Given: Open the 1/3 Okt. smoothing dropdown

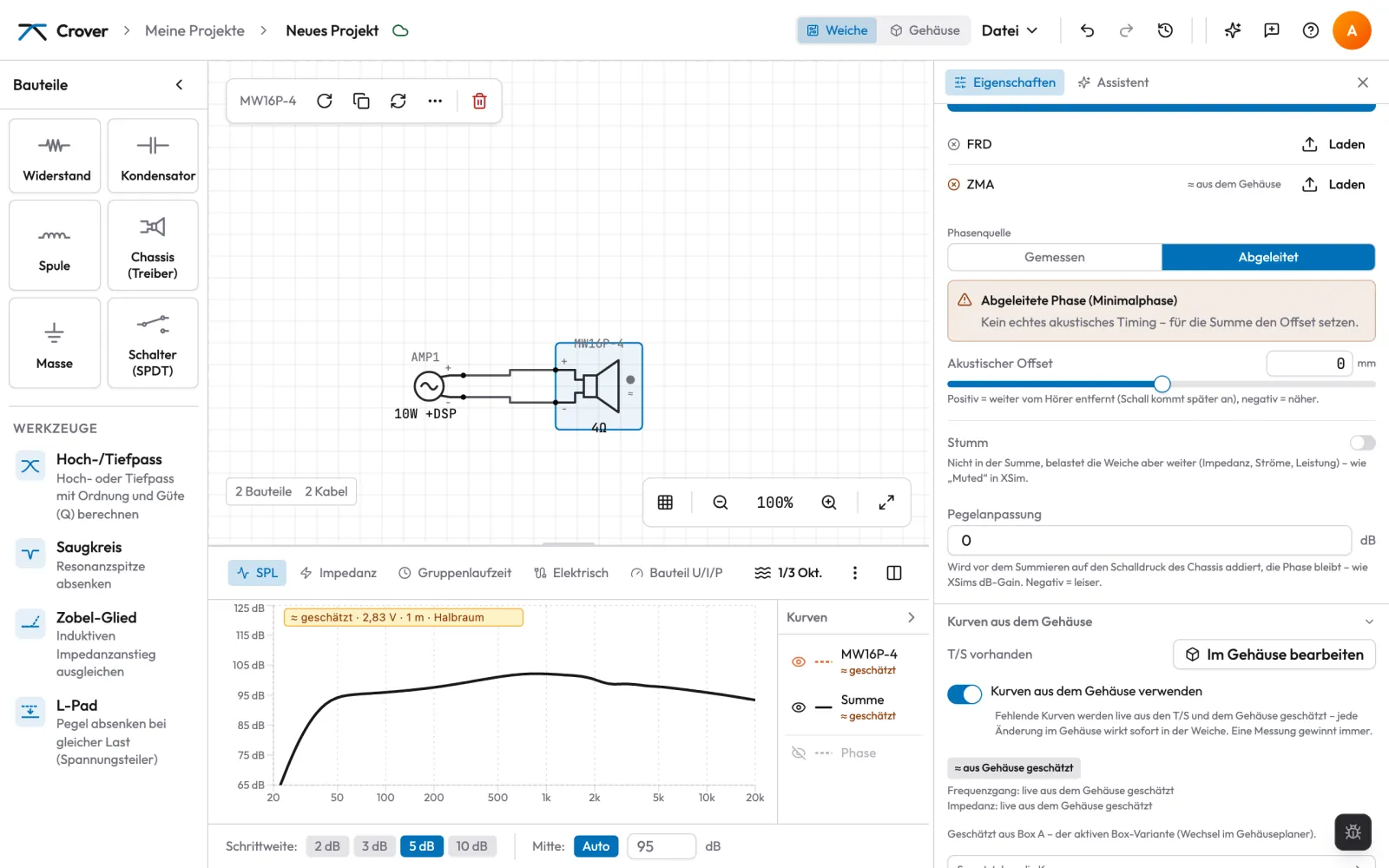Looking at the screenshot, I should [x=788, y=573].
